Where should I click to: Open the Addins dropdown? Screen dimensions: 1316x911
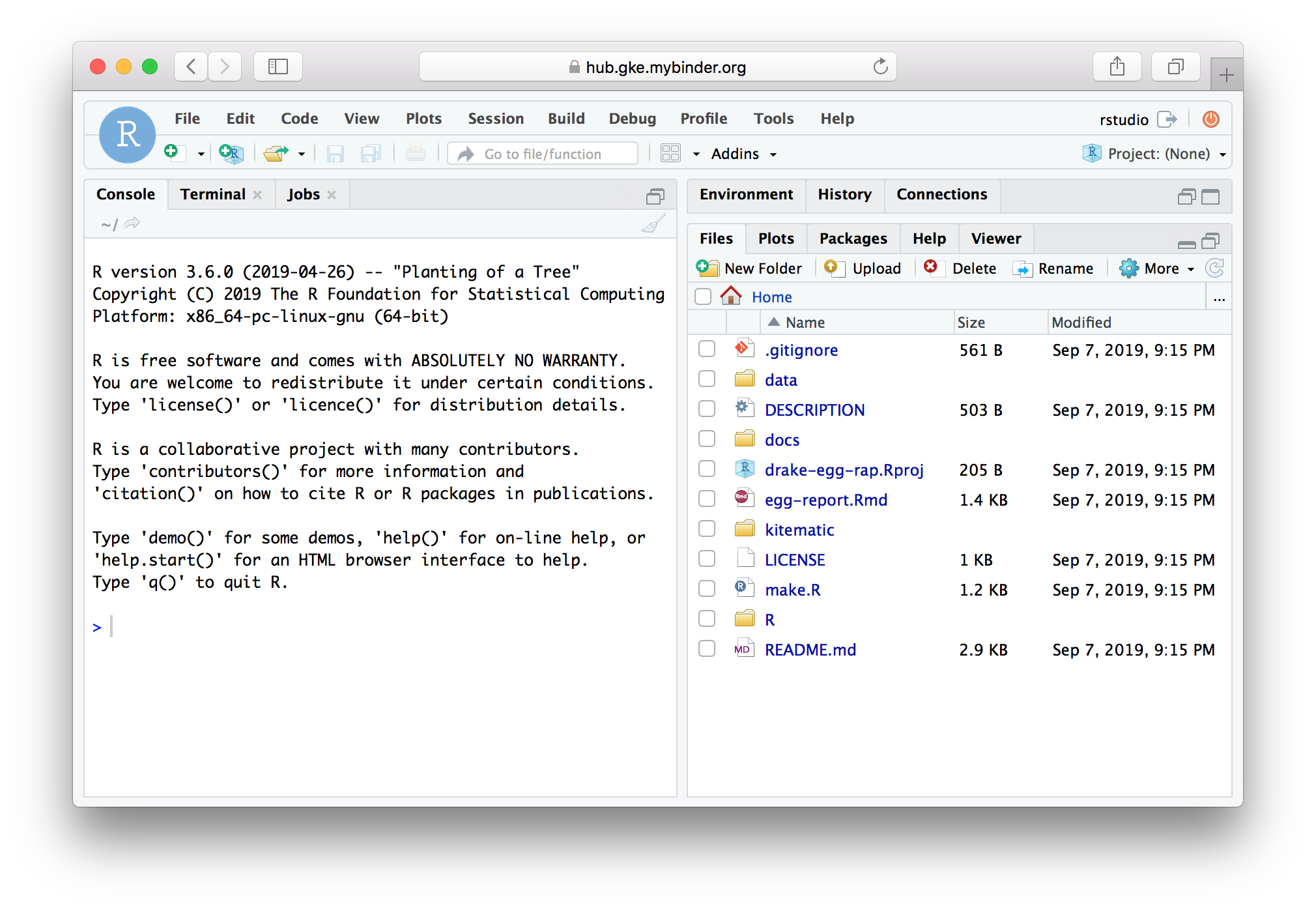(743, 154)
